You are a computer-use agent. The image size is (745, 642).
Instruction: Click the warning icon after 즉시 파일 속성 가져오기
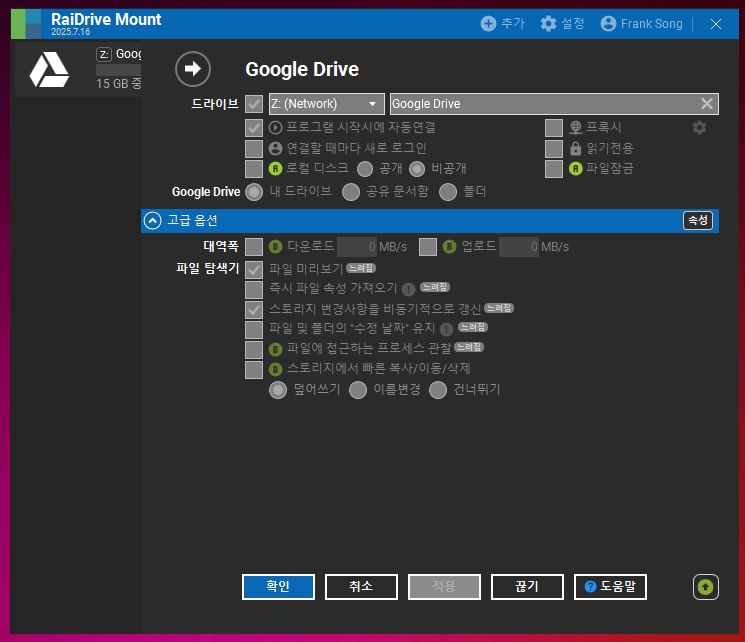[x=408, y=289]
